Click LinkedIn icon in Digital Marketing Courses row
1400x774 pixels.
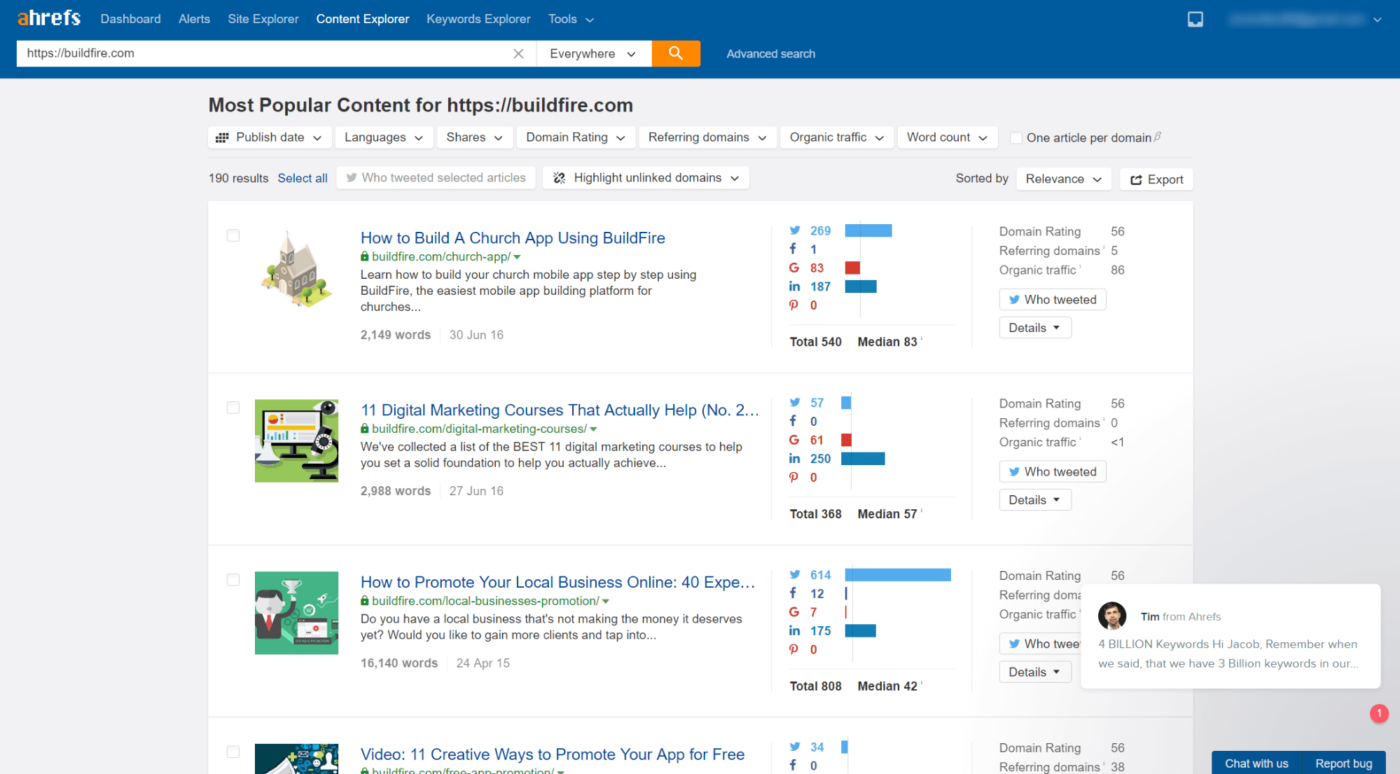[794, 459]
